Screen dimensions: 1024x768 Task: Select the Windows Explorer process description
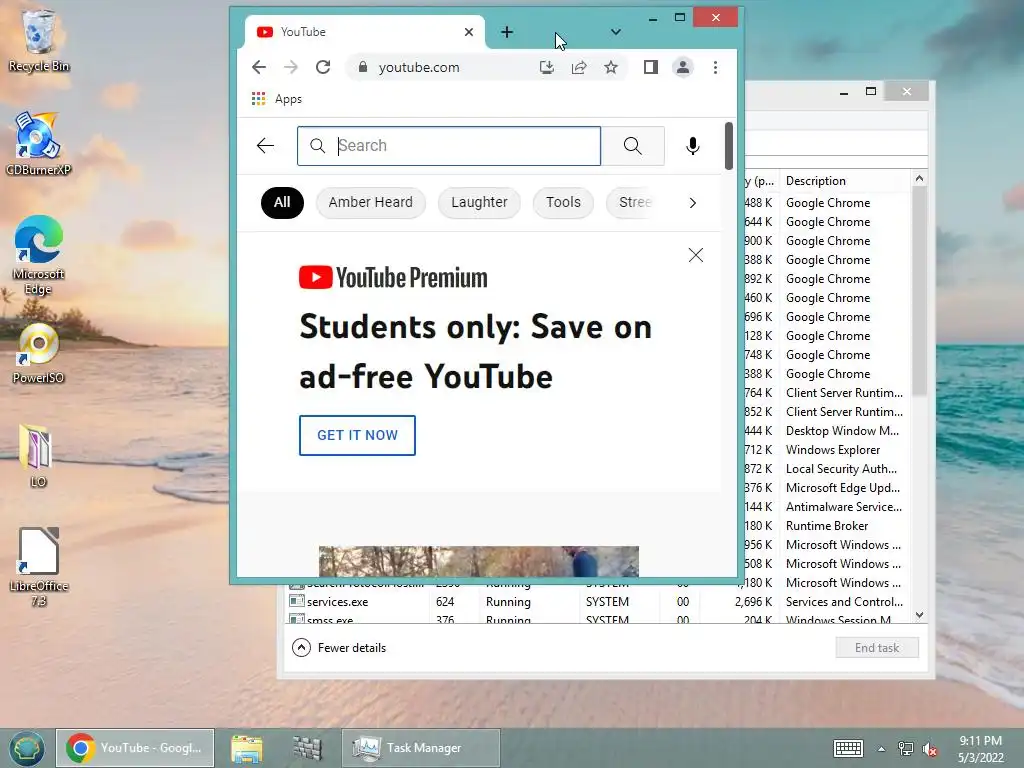coord(833,450)
